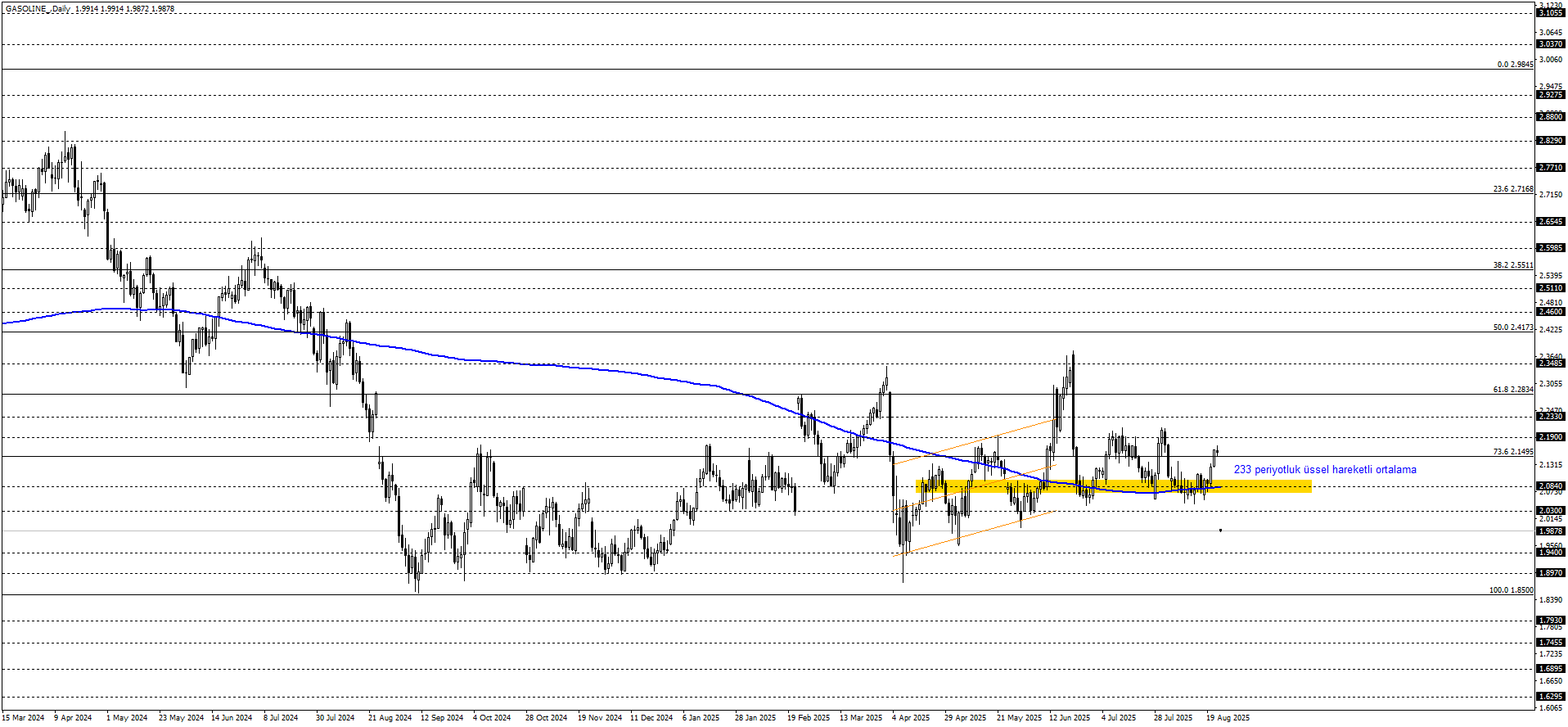Click the '4 Apr 2025' date label

pyautogui.click(x=911, y=718)
